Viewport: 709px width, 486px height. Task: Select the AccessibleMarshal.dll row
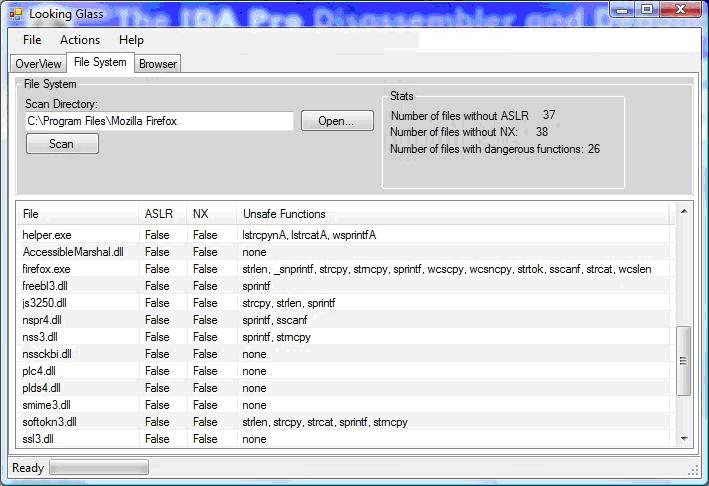344,252
